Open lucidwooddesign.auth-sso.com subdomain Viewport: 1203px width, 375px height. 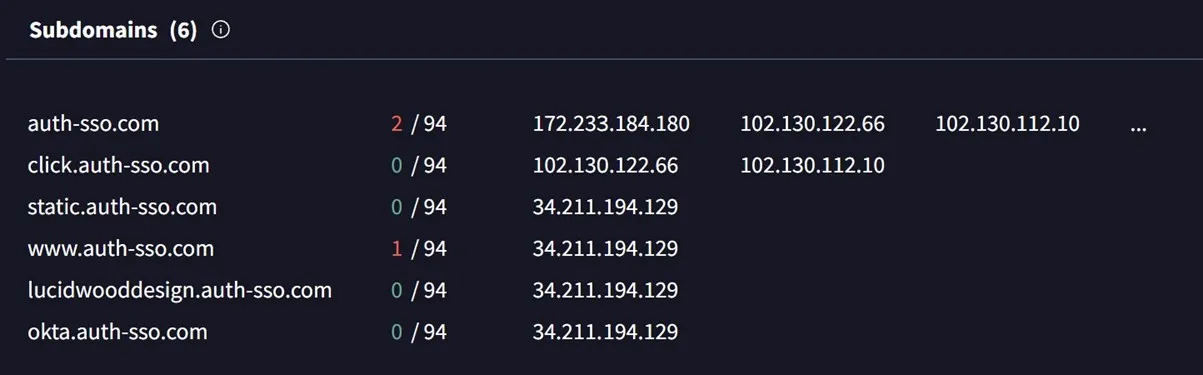coord(180,290)
